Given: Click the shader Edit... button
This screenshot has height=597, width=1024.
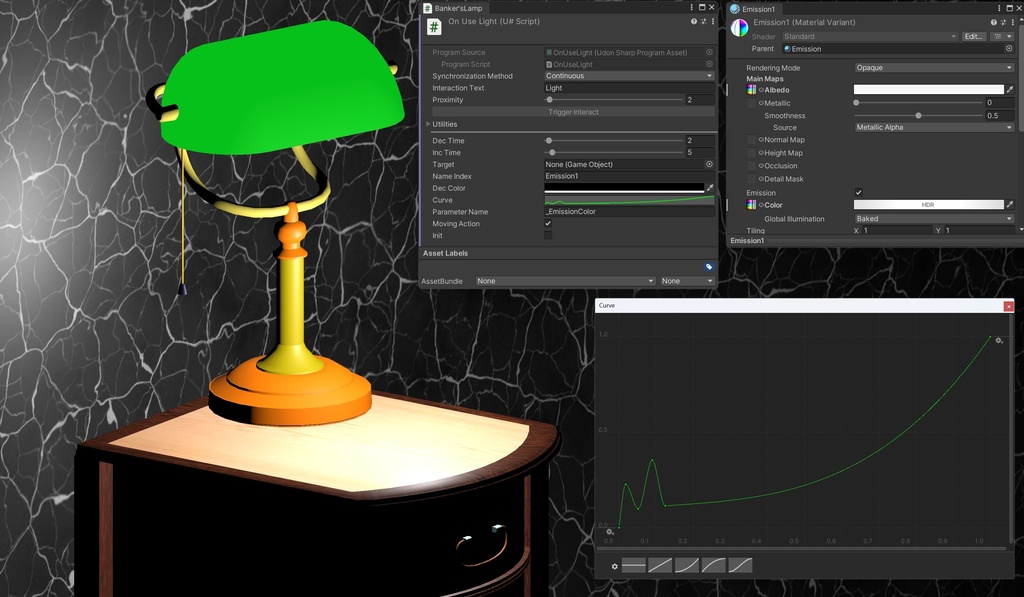Looking at the screenshot, I should point(974,37).
